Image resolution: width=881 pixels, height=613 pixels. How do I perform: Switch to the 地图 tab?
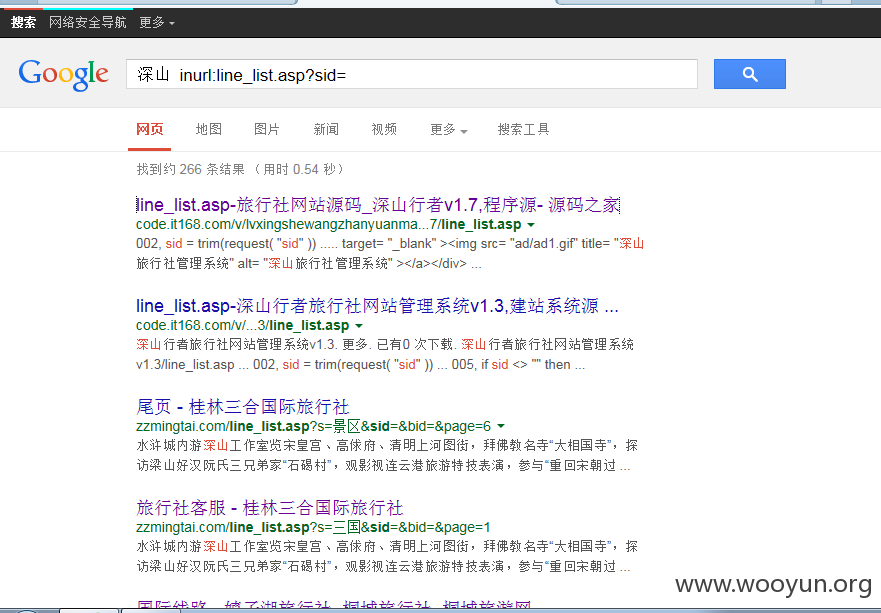pos(208,129)
